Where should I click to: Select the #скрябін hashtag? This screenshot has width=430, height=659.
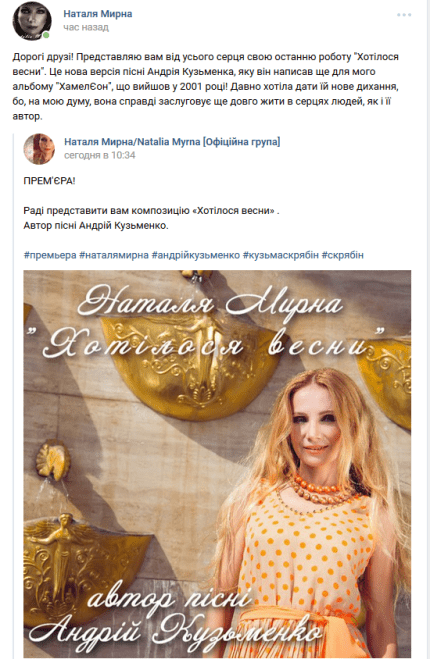343,255
